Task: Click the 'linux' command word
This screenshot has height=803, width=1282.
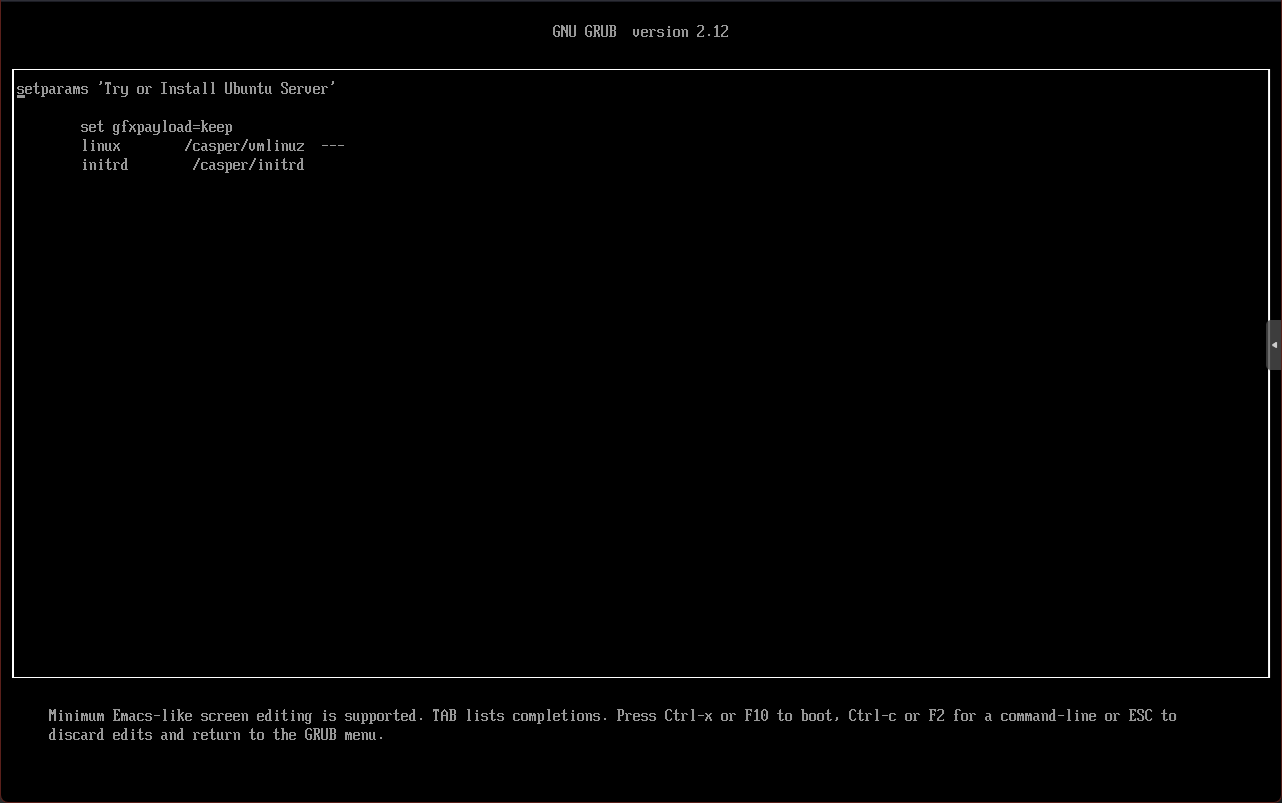Action: coord(101,146)
